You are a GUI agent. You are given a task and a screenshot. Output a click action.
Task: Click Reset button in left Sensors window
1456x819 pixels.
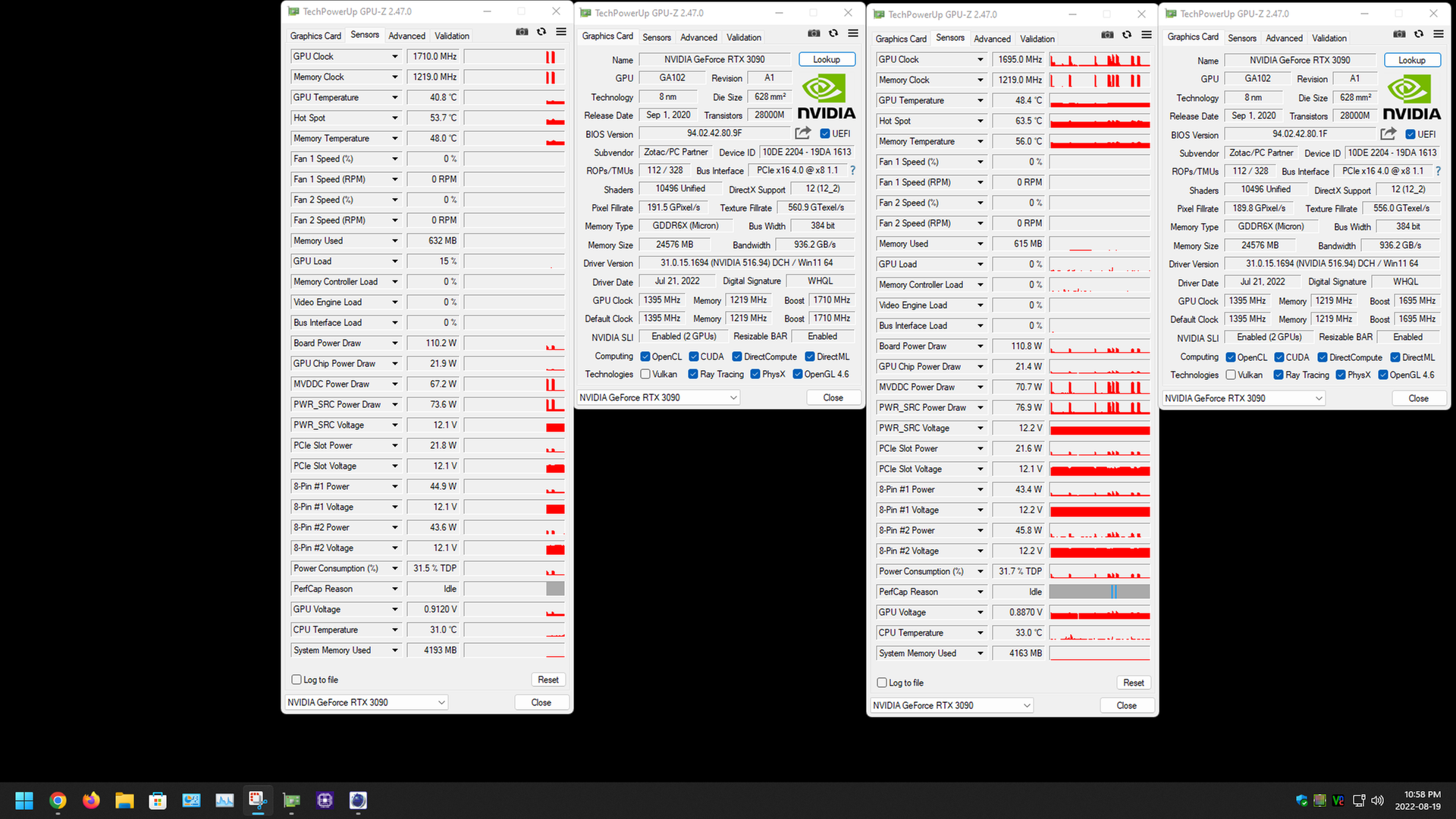tap(548, 679)
